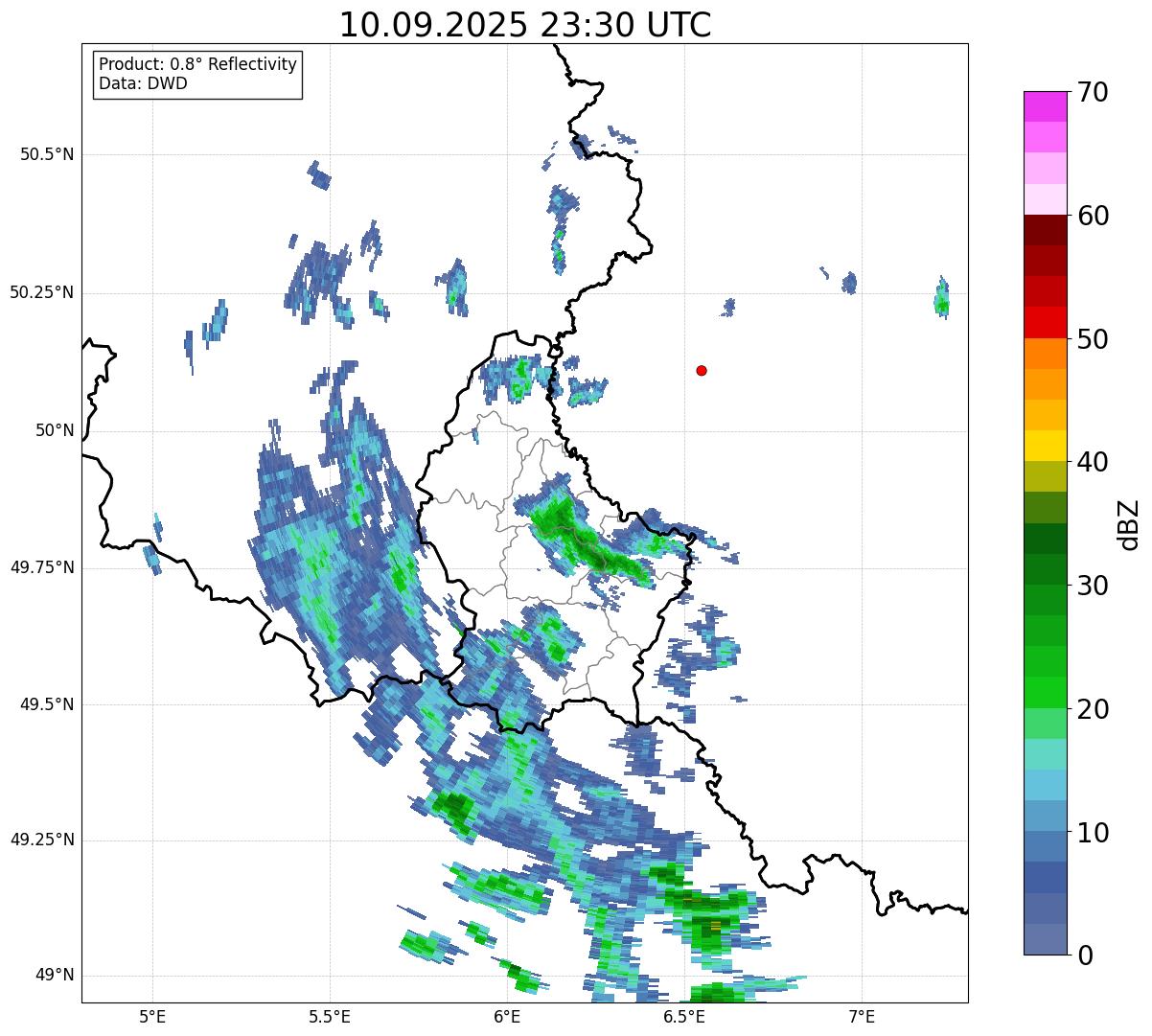The height and width of the screenshot is (1036, 1152).
Task: Click the 'Data: DWD' label
Action: (x=143, y=83)
